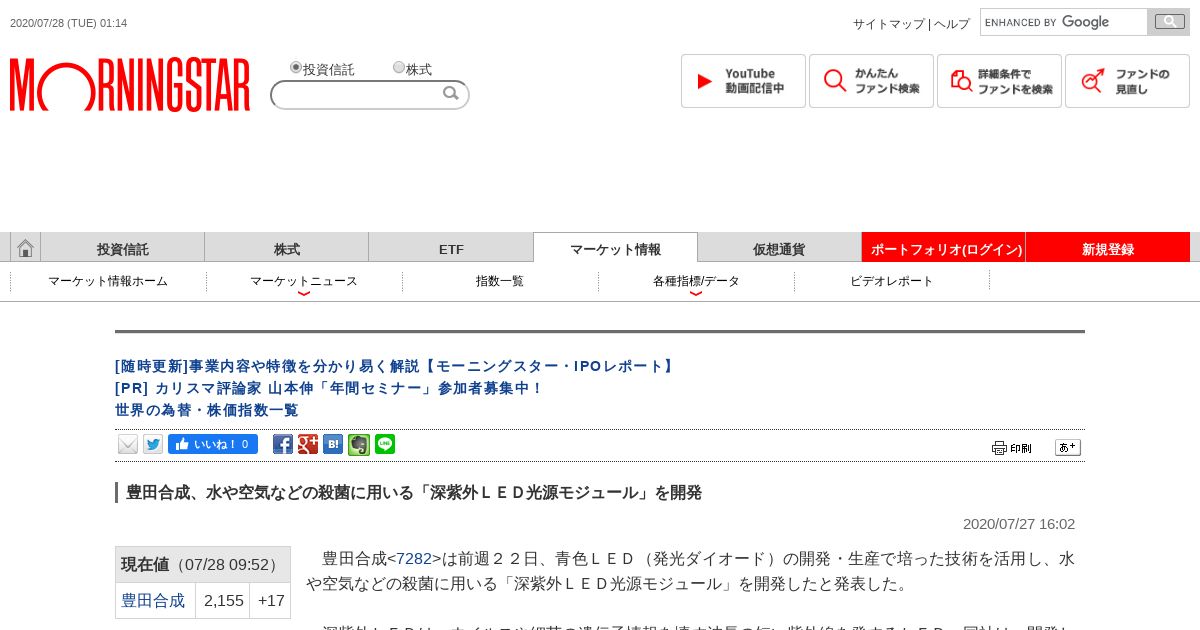The height and width of the screenshot is (630, 1200).
Task: Open the 投資信託 navigation tab
Action: coord(123,249)
